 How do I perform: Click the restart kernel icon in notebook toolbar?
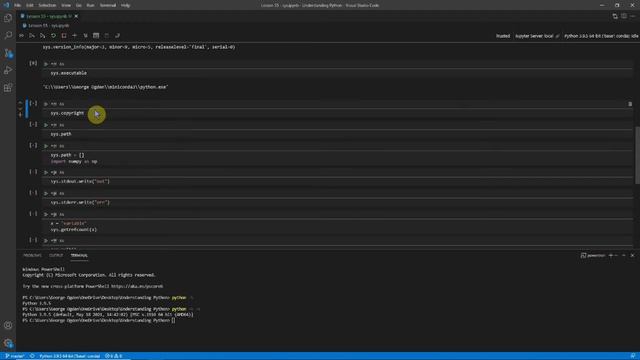pyautogui.click(x=53, y=36)
